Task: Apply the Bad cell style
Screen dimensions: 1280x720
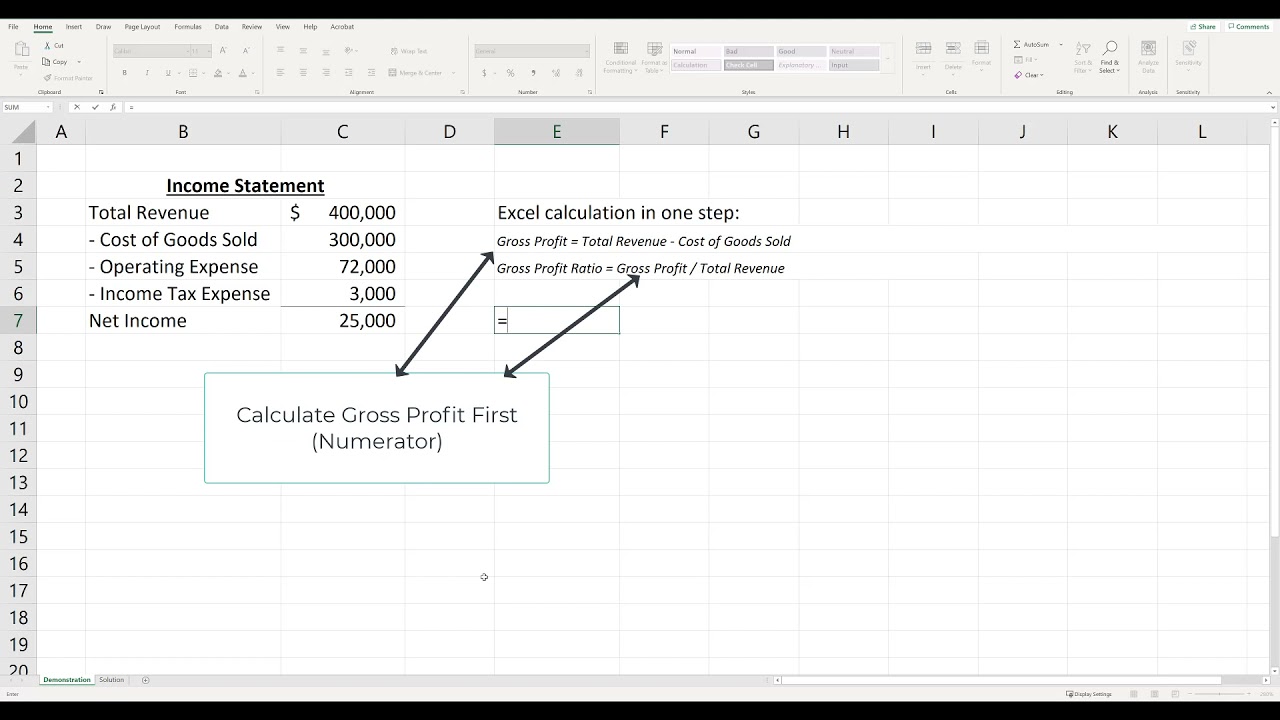Action: pos(748,51)
